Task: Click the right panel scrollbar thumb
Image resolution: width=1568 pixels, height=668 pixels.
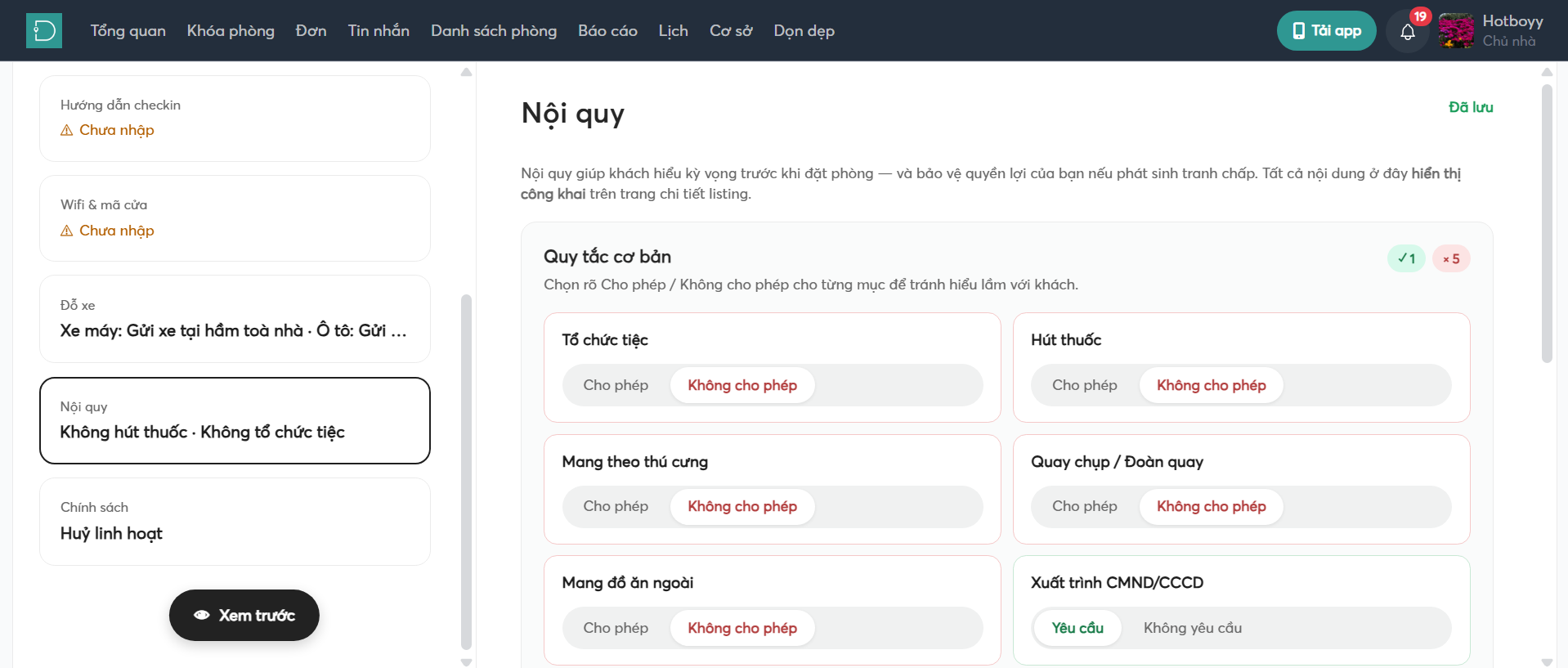Action: [x=1547, y=223]
